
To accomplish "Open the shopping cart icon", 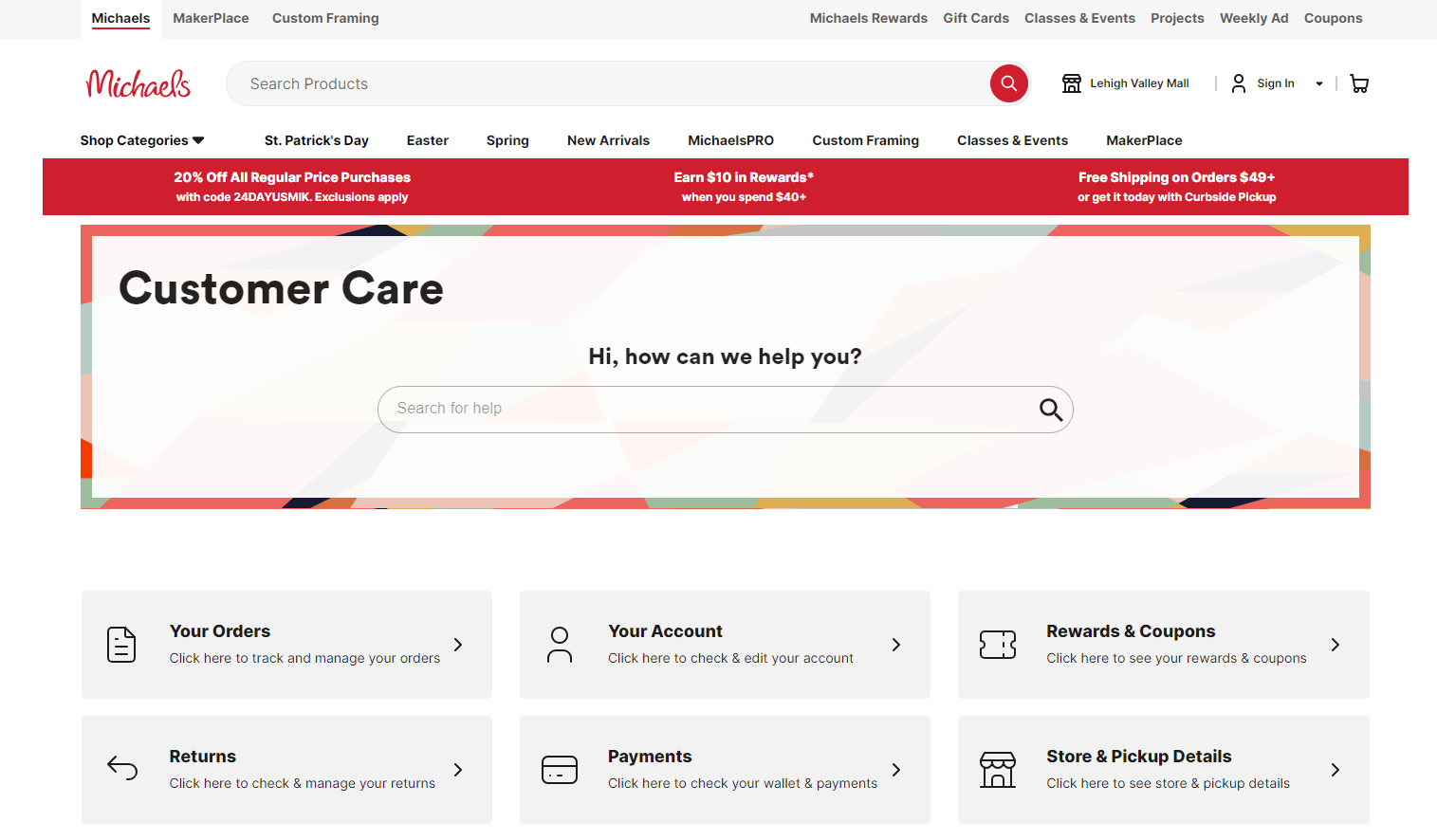I will click(x=1359, y=83).
